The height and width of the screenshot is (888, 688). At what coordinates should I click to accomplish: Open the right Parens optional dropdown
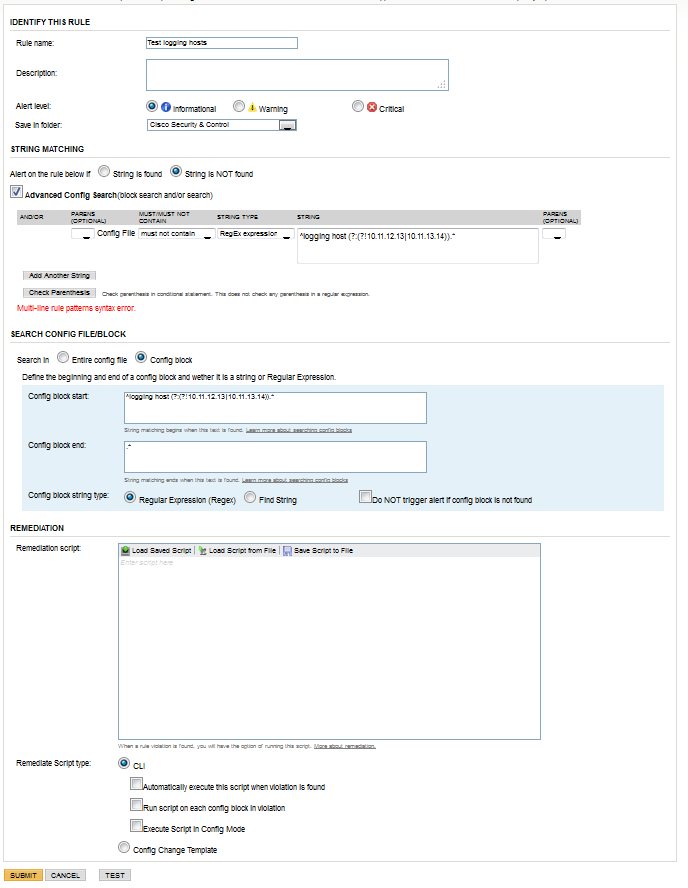[554, 234]
